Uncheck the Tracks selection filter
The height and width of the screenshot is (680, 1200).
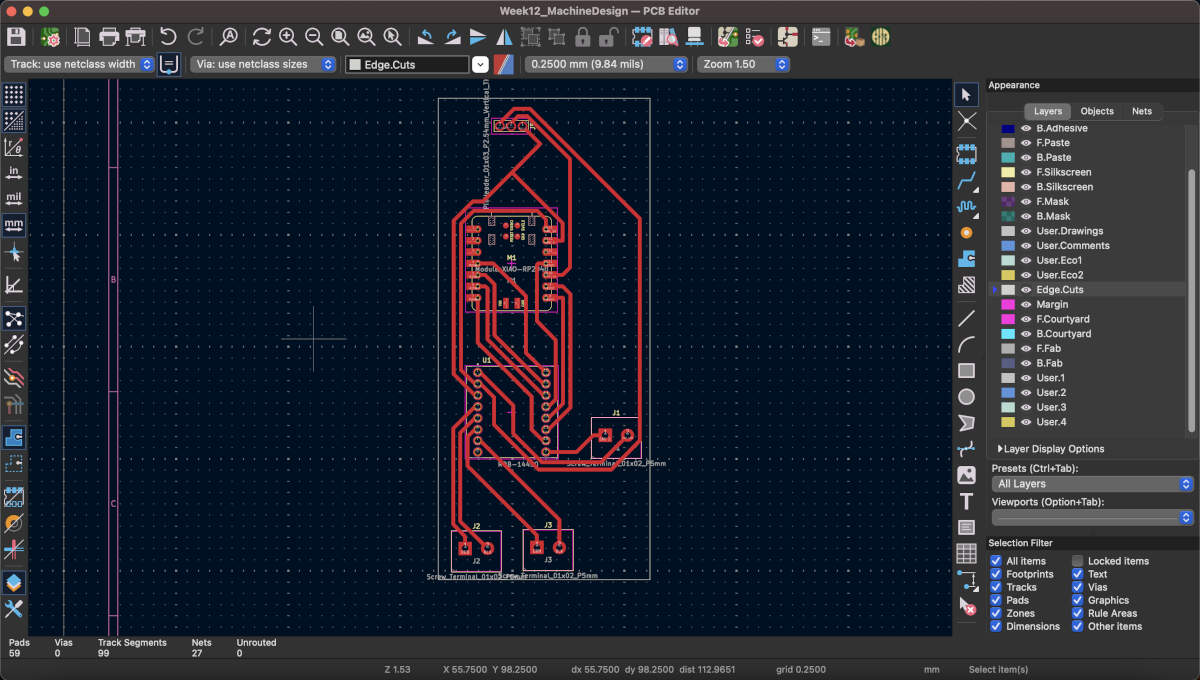(996, 587)
